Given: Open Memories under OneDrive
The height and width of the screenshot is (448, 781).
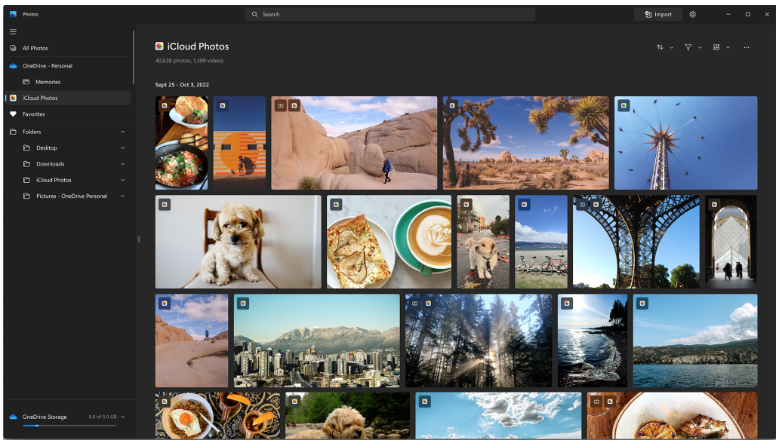Looking at the screenshot, I should point(48,82).
